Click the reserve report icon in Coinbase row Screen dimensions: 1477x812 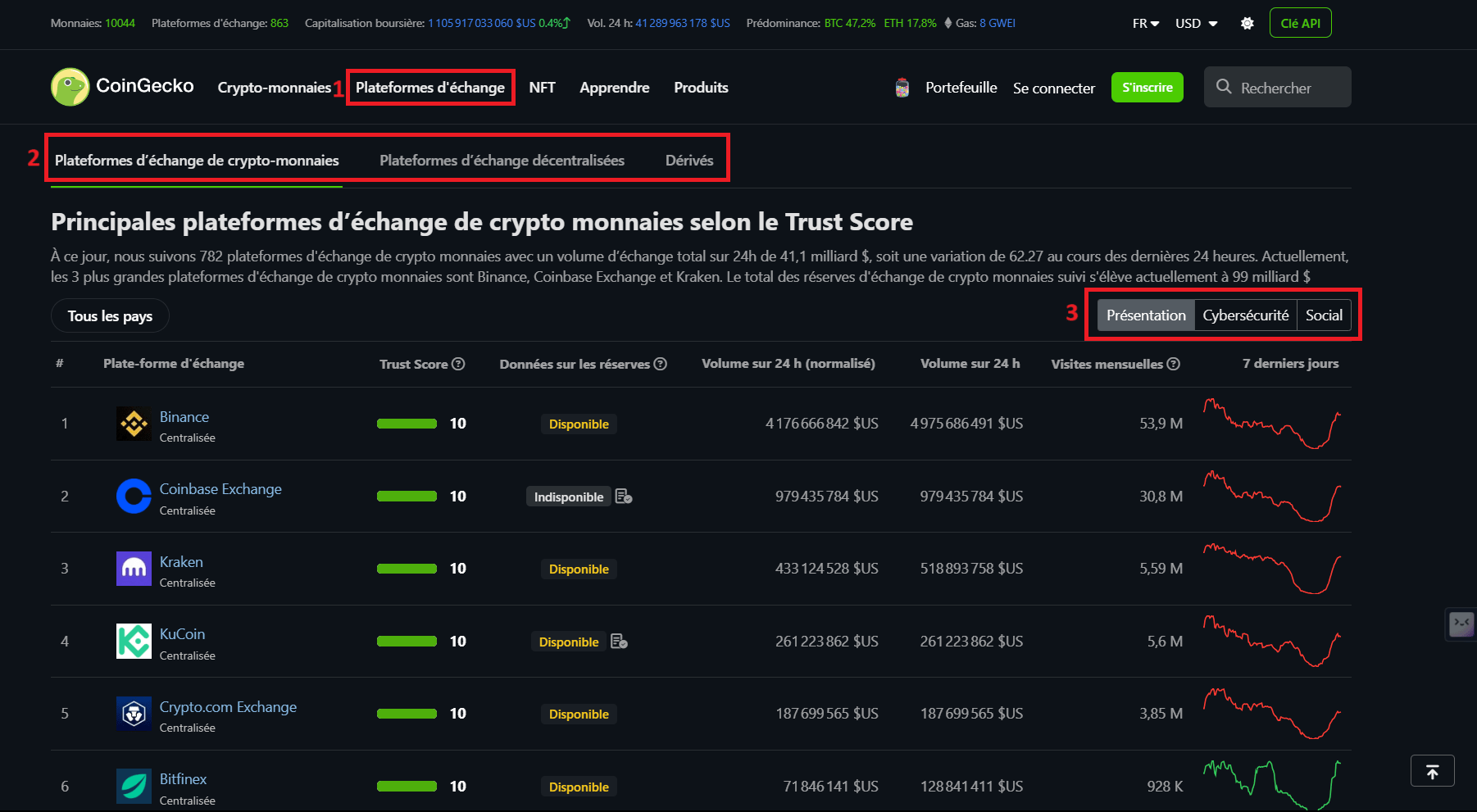point(624,496)
